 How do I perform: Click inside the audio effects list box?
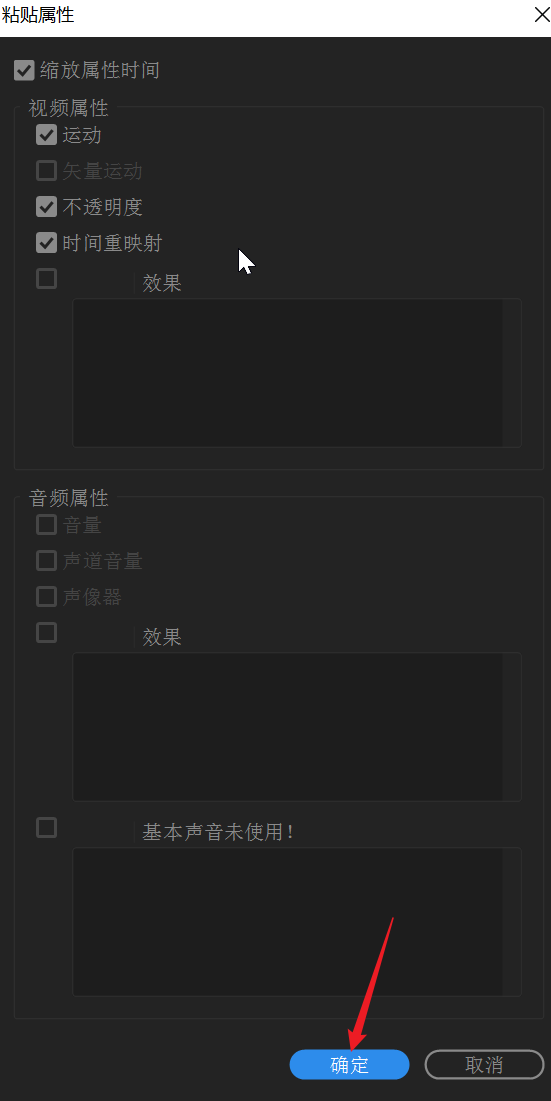coord(288,727)
